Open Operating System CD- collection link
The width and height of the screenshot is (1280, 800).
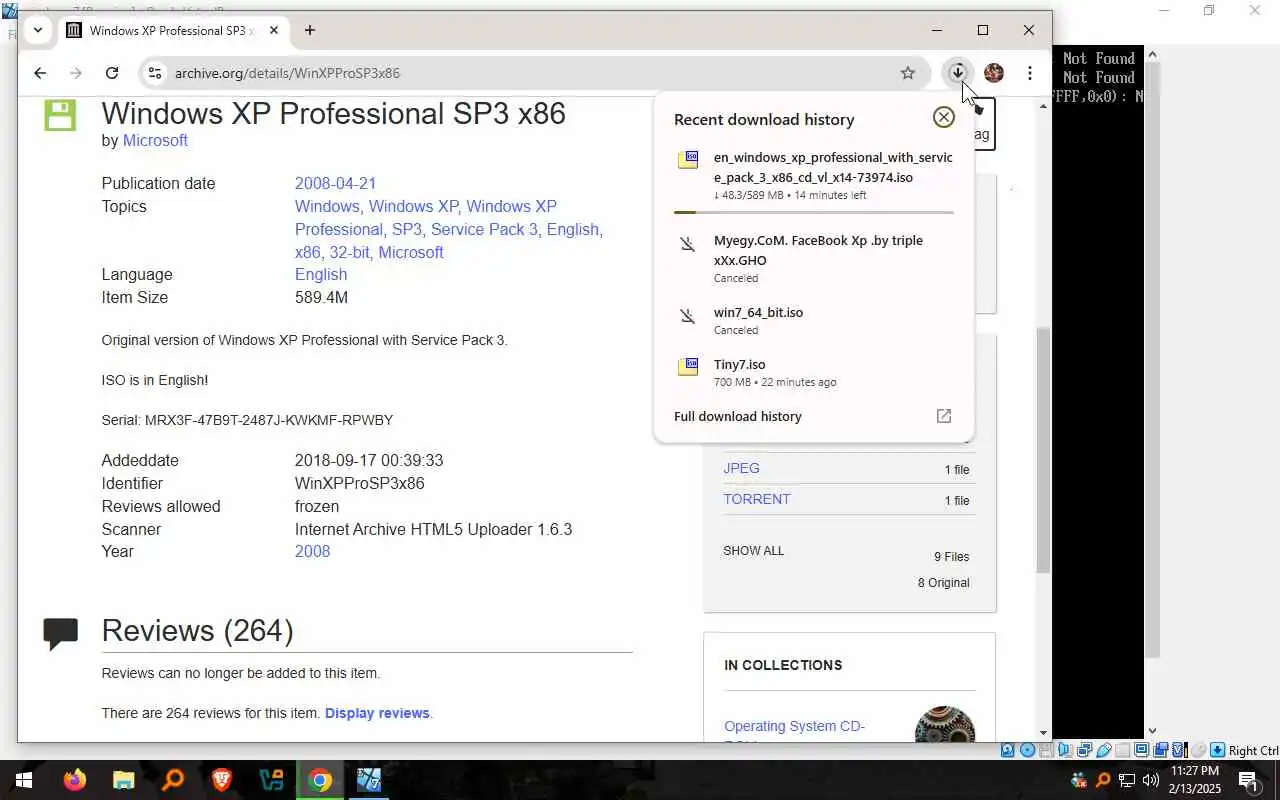click(794, 726)
